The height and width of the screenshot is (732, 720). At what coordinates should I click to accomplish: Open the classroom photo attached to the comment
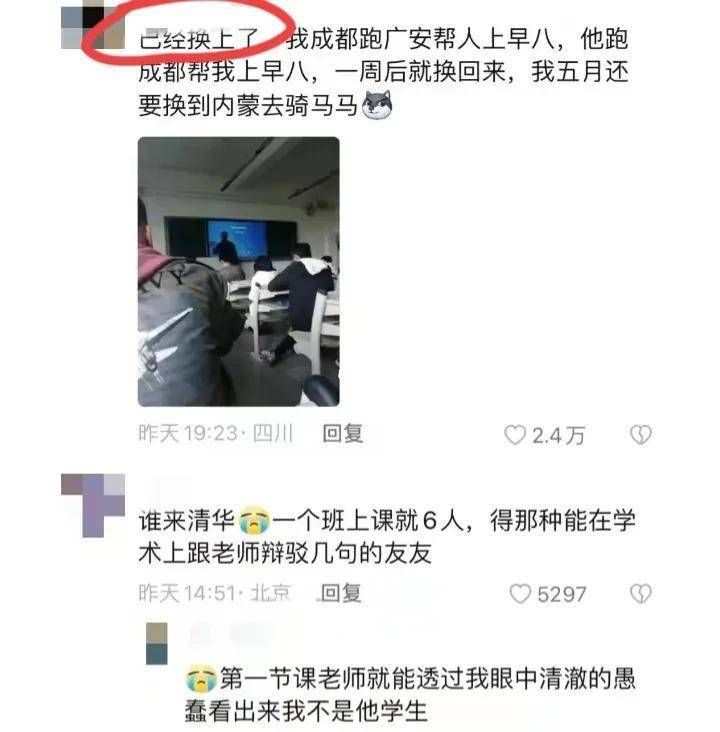(239, 272)
